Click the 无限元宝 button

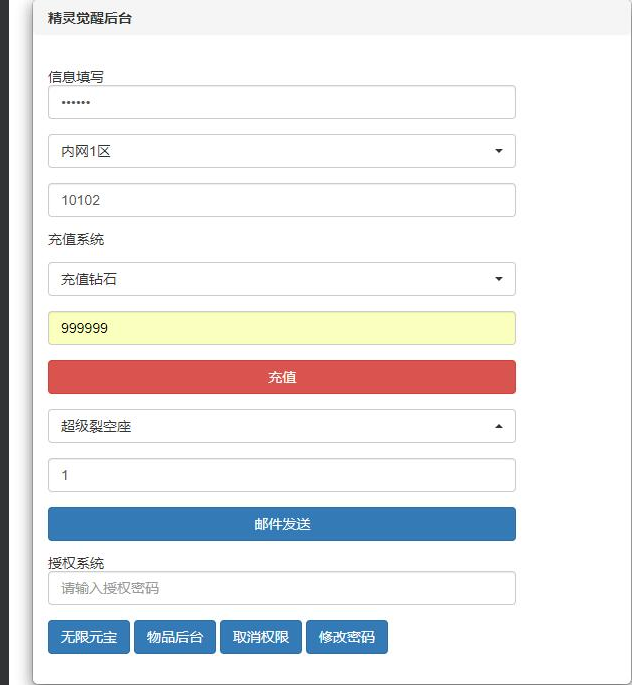click(x=89, y=637)
